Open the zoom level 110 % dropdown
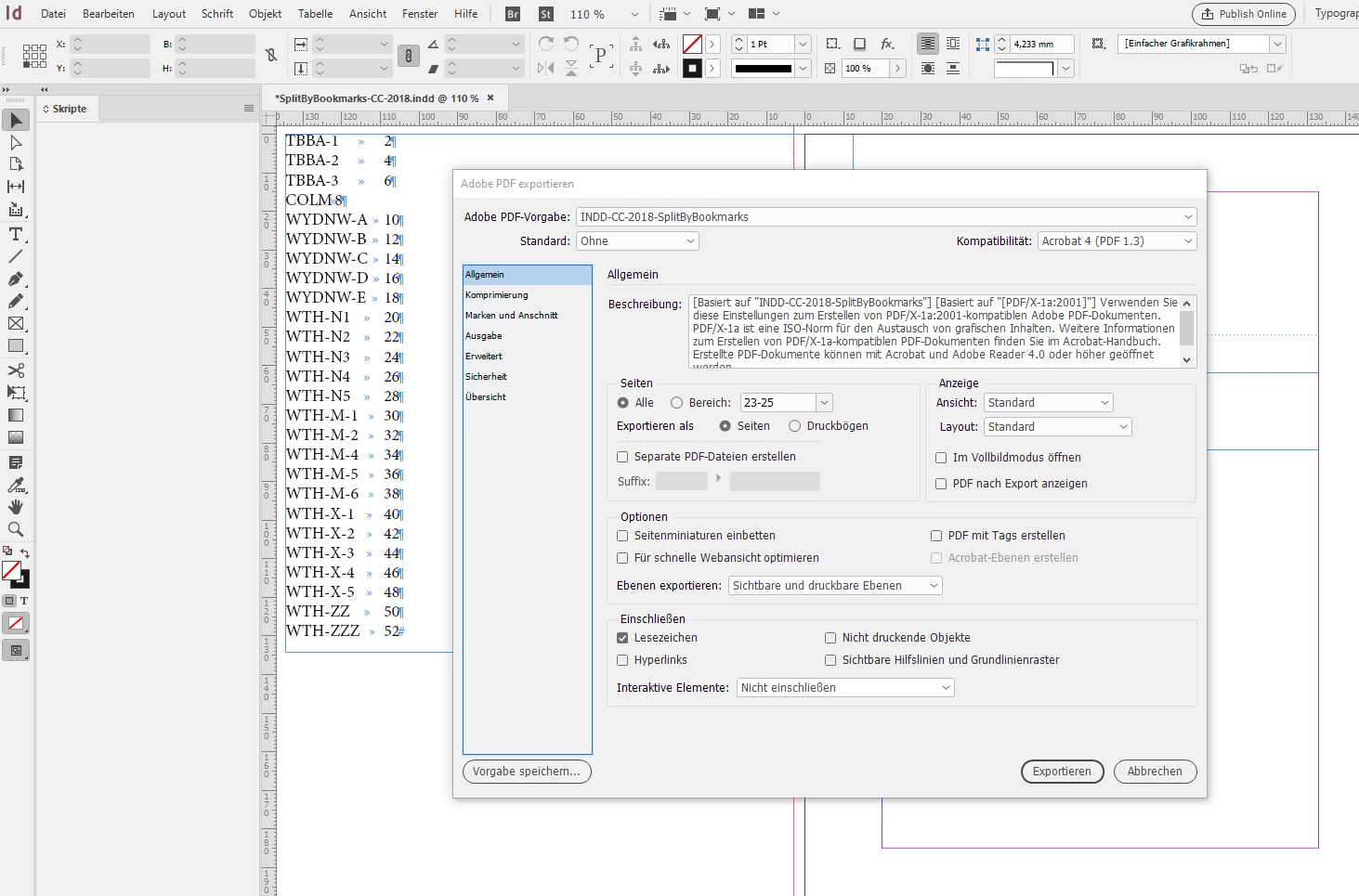The image size is (1359, 896). 634,14
